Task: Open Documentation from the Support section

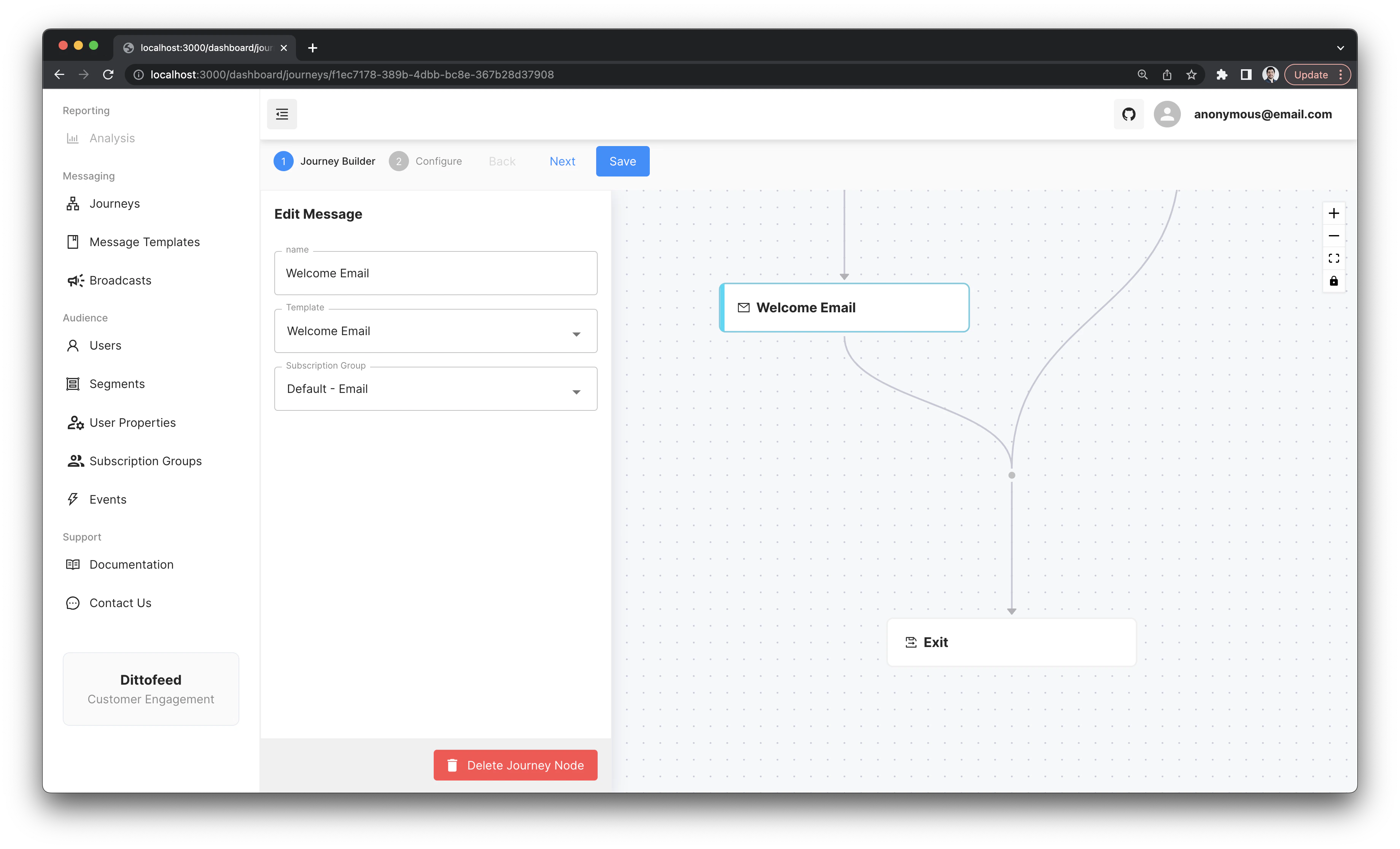Action: [131, 564]
